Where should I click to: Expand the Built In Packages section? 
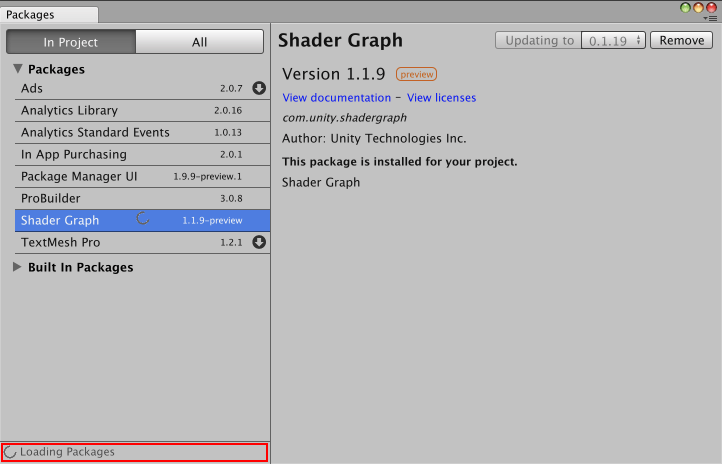pos(18,267)
